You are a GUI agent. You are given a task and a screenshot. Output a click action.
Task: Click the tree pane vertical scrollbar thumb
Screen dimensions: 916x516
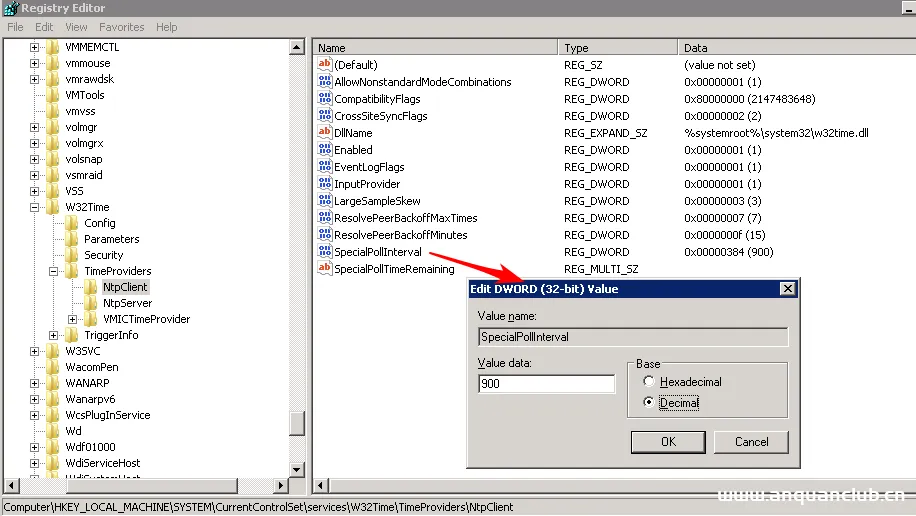pos(297,423)
